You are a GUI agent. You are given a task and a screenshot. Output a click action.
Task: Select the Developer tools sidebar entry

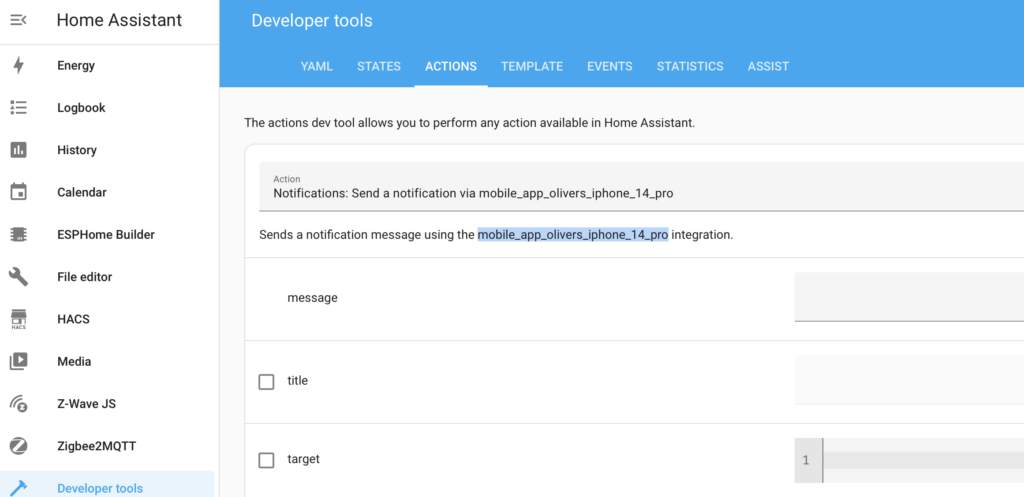(107, 485)
